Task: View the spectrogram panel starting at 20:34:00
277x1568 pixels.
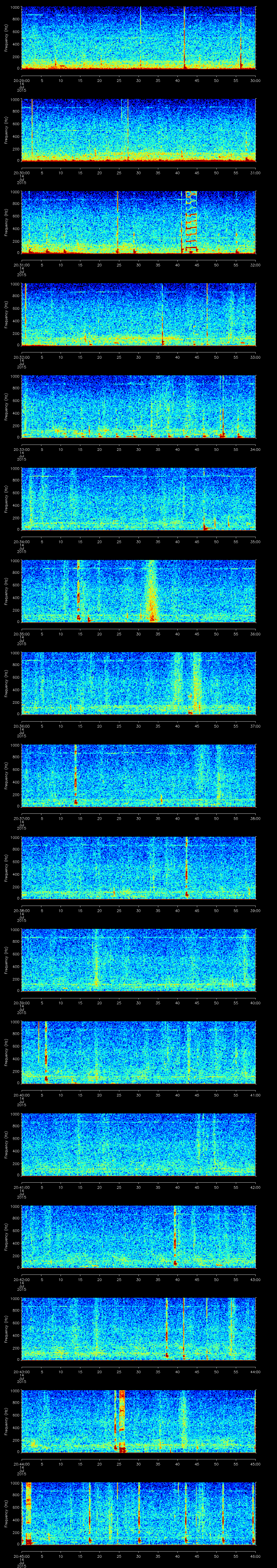Action: (139, 499)
